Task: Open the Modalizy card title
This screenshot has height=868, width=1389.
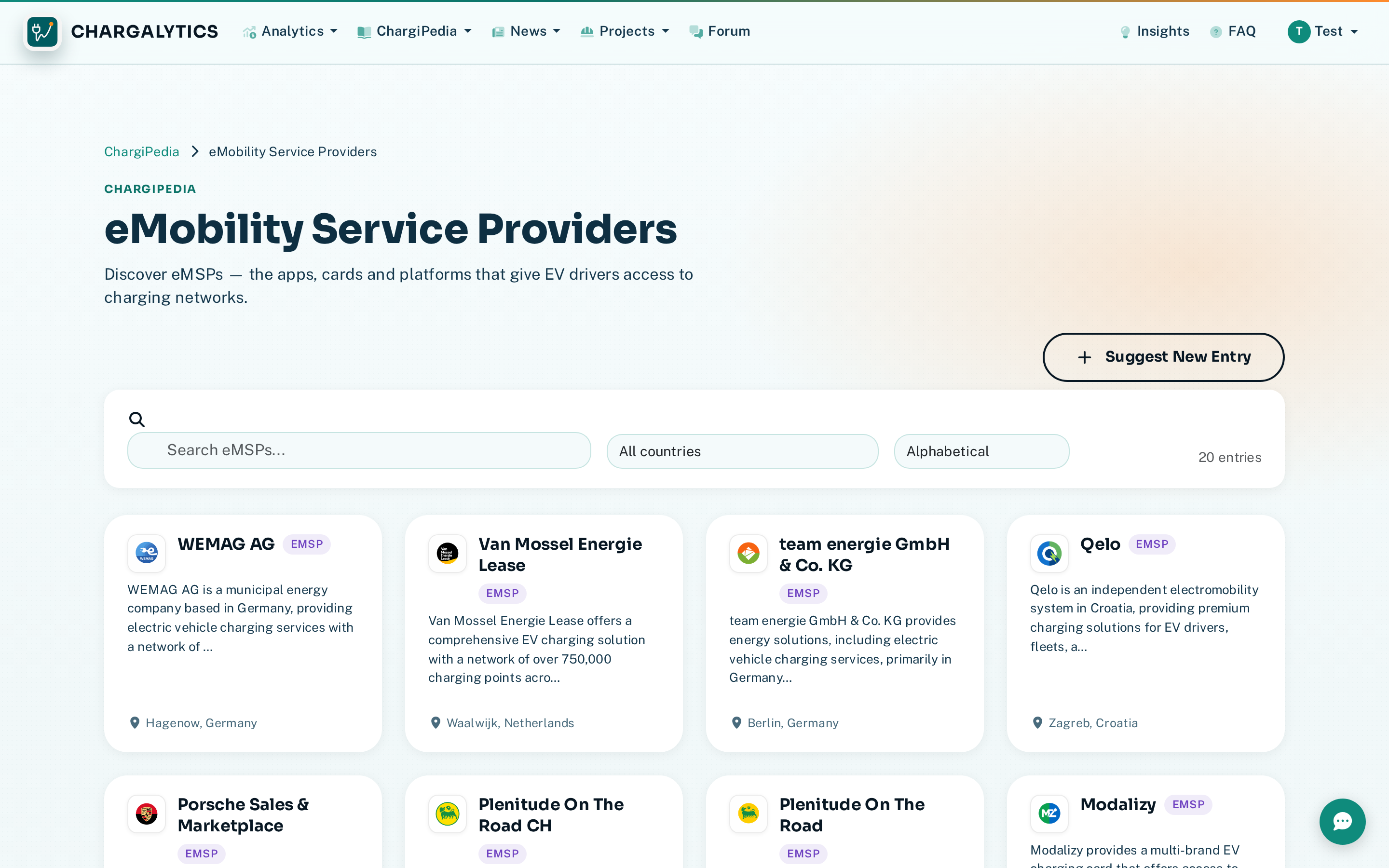Action: 1117,804
